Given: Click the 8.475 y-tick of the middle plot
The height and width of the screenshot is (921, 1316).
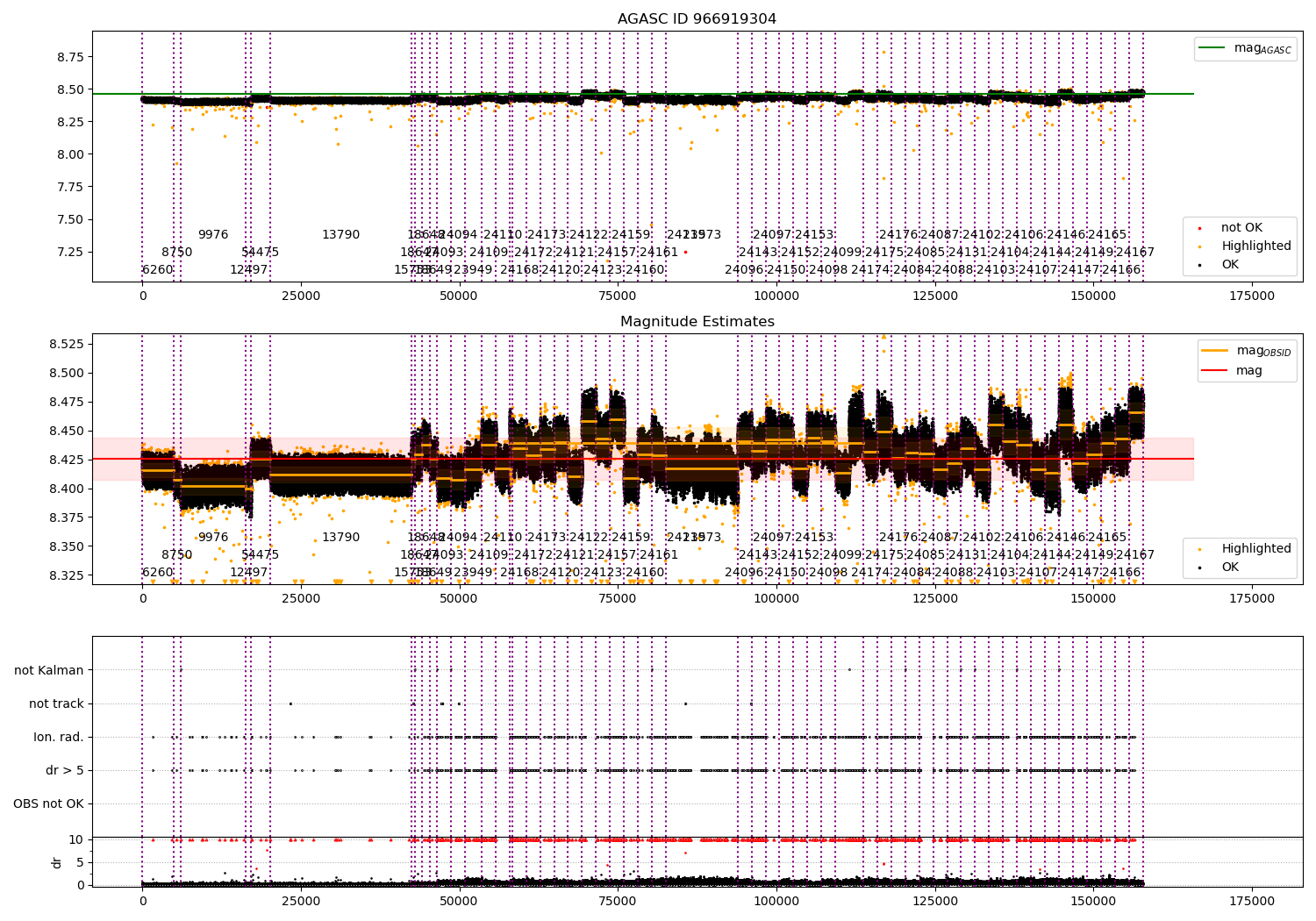Looking at the screenshot, I should [x=67, y=402].
